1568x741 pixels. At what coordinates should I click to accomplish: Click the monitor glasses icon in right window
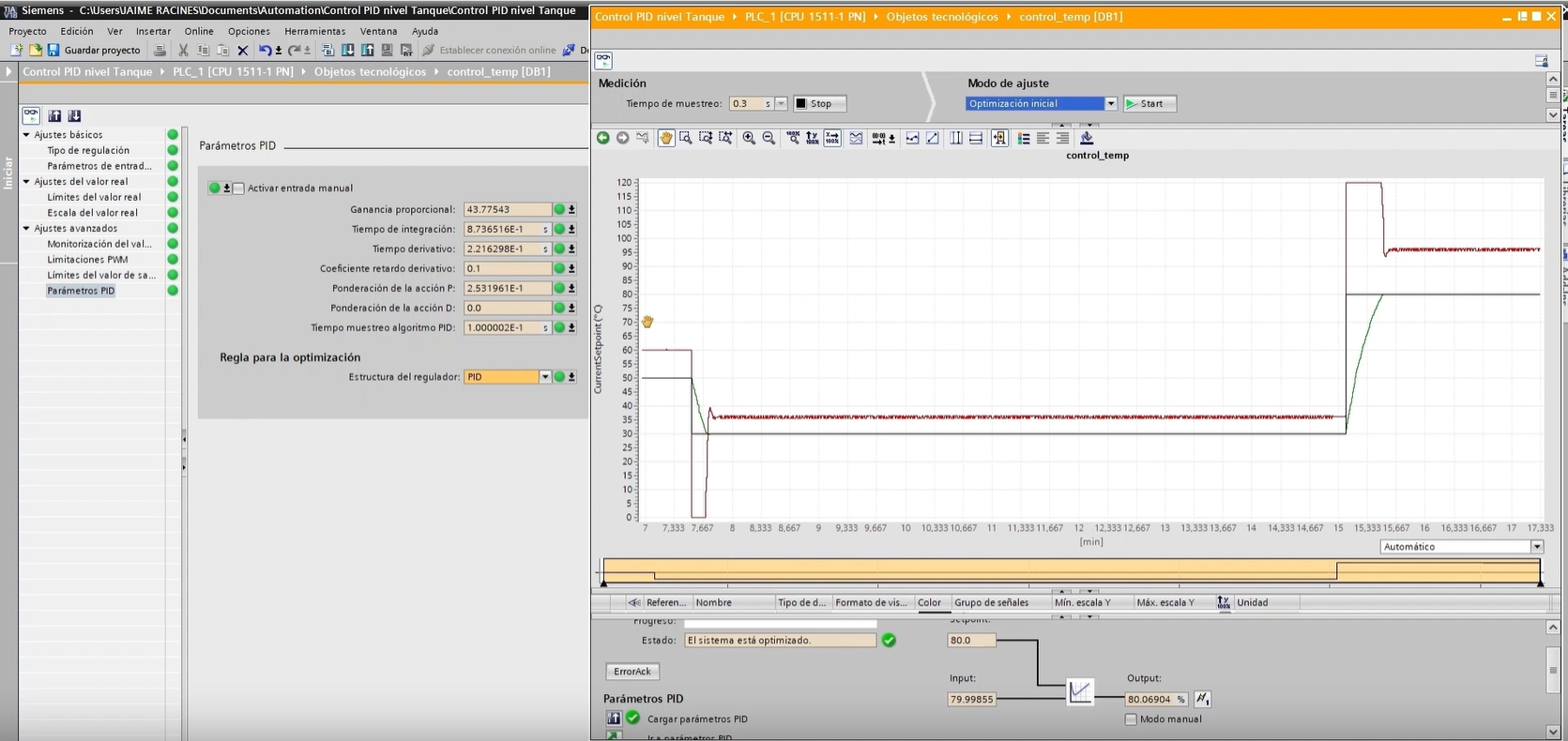(603, 60)
